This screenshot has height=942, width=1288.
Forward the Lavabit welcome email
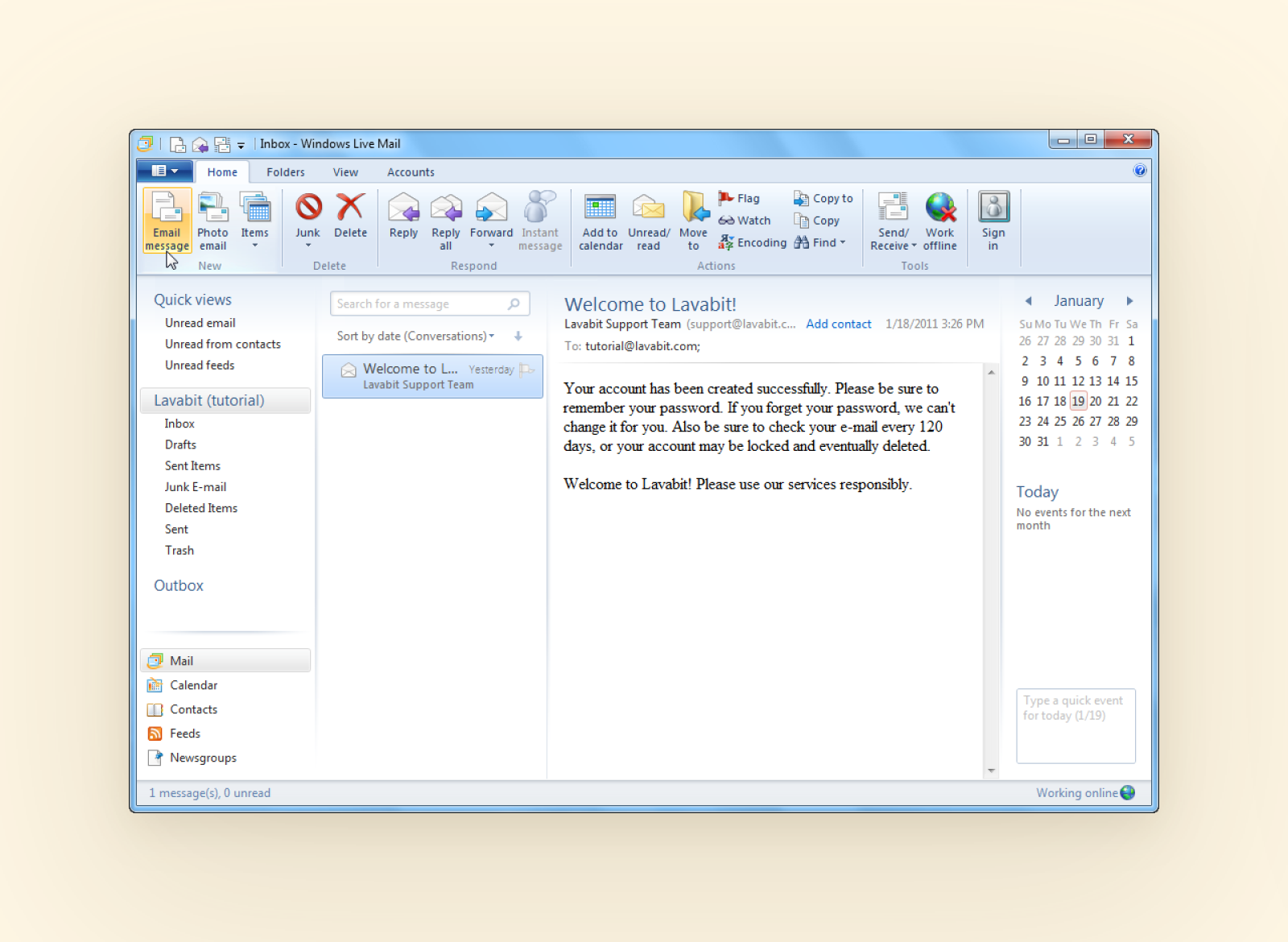(x=491, y=220)
